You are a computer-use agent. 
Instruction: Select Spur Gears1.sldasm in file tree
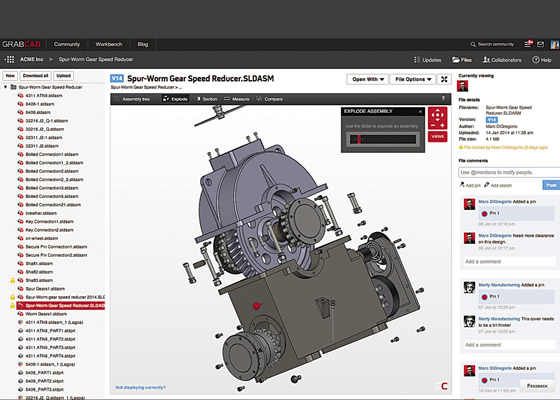(x=45, y=289)
